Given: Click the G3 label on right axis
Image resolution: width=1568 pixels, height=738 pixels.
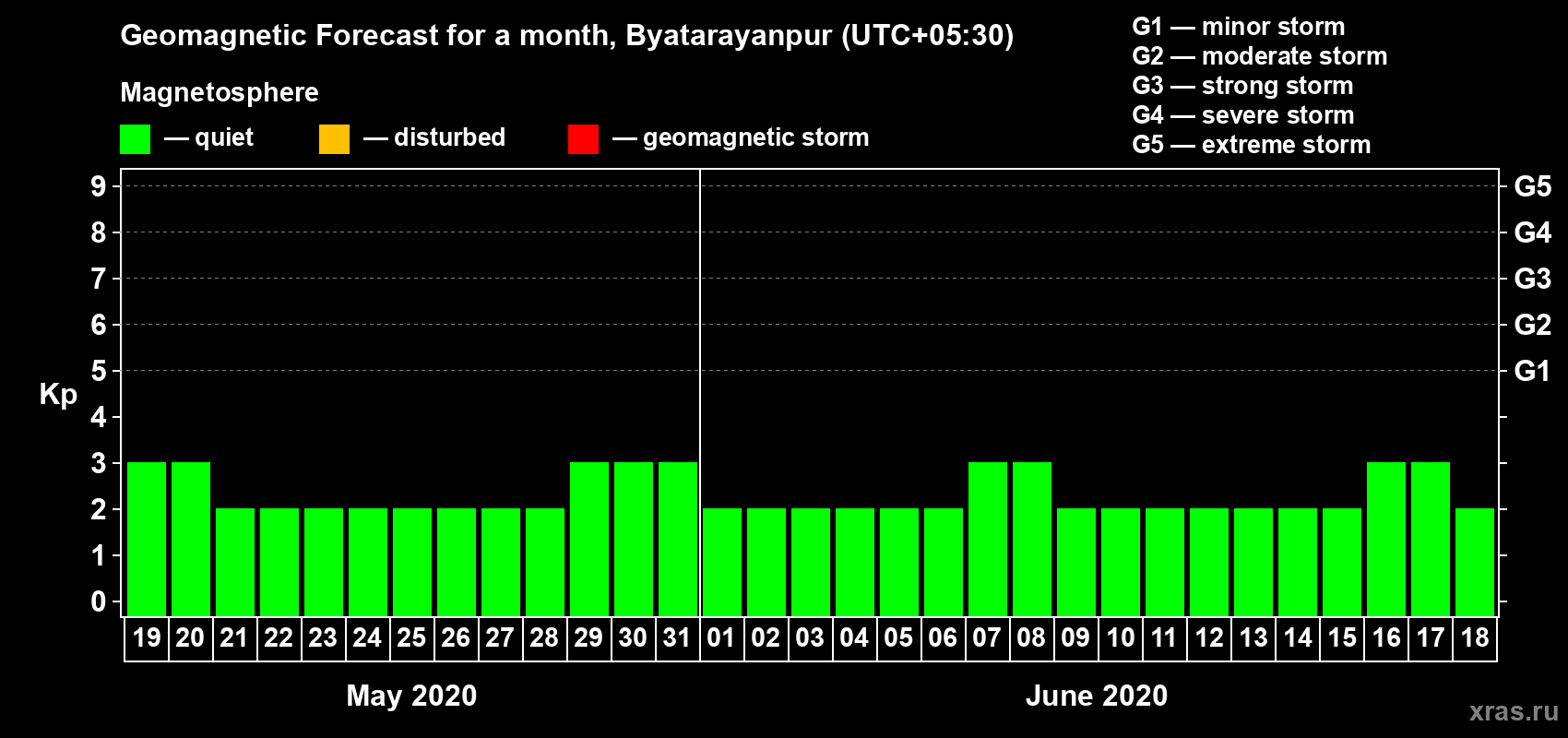Looking at the screenshot, I should pos(1533,279).
